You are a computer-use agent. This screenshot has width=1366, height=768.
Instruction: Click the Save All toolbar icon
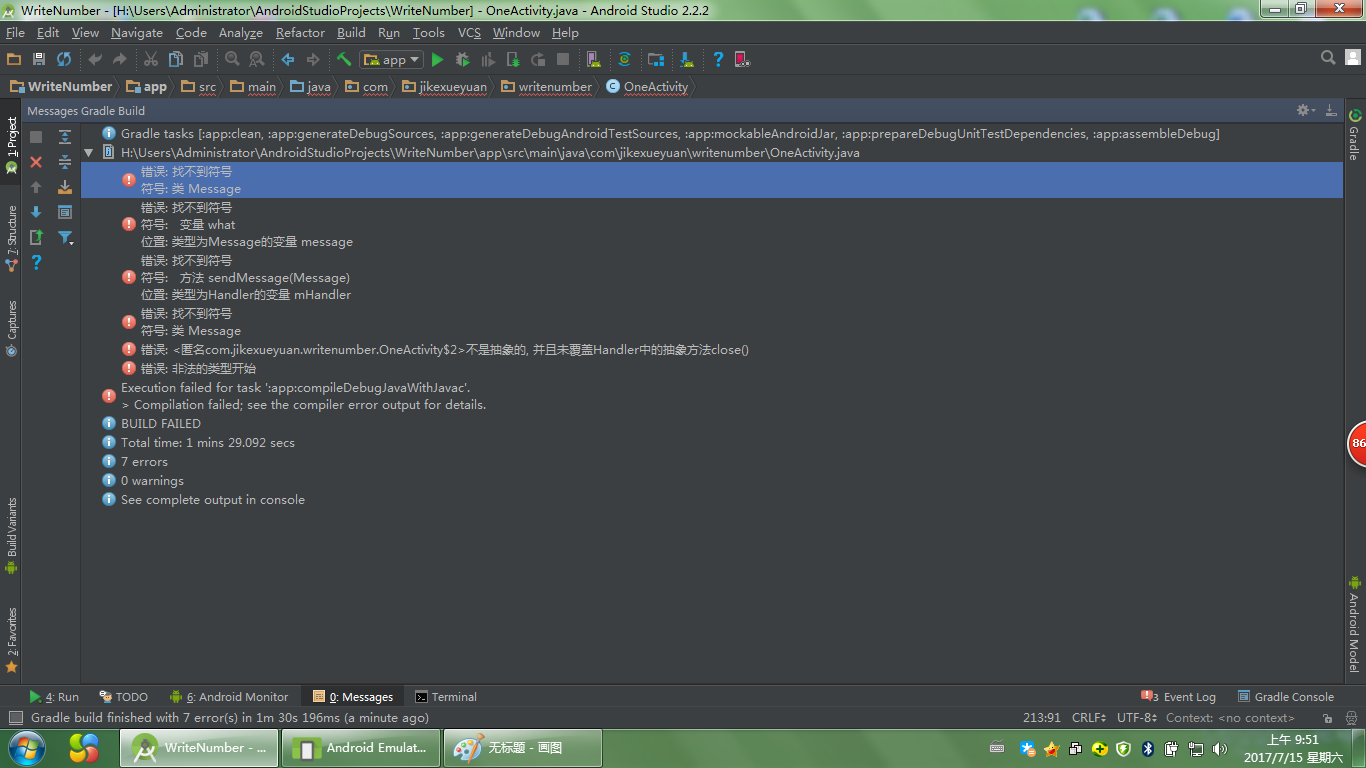pyautogui.click(x=39, y=60)
